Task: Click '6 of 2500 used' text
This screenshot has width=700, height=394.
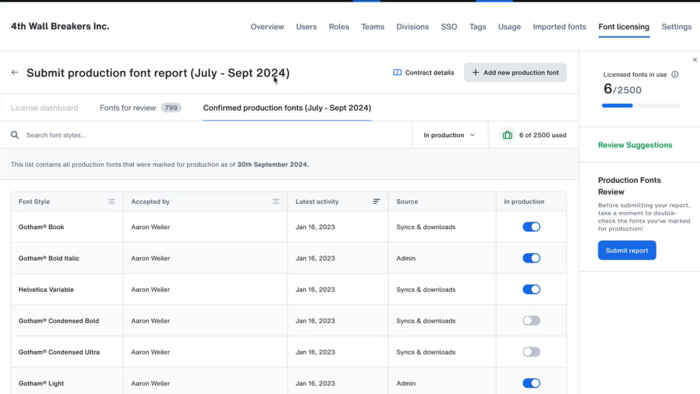Action: [x=542, y=135]
